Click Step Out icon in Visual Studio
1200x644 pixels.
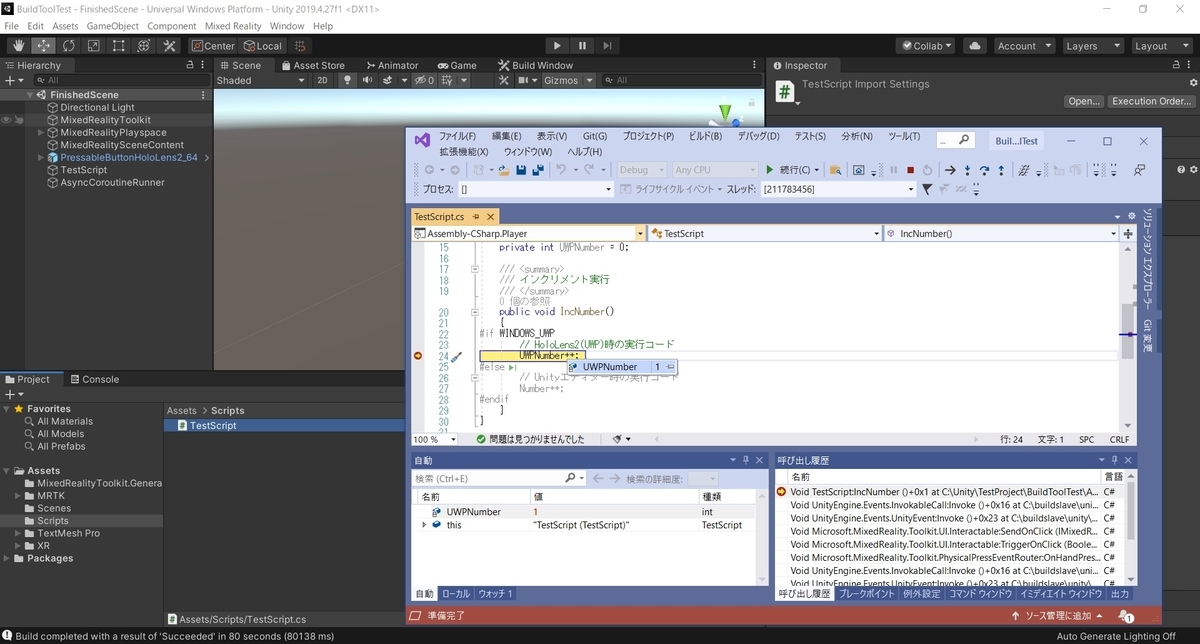click(1001, 170)
